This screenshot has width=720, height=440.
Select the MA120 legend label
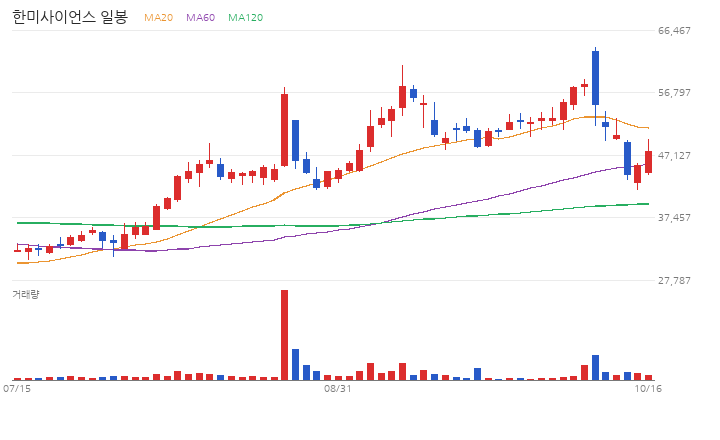click(x=246, y=17)
